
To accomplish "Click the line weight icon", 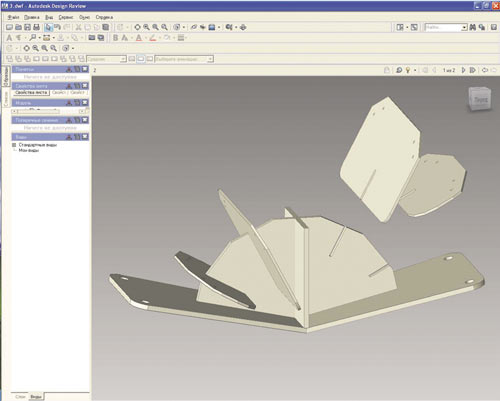I will point(181,38).
